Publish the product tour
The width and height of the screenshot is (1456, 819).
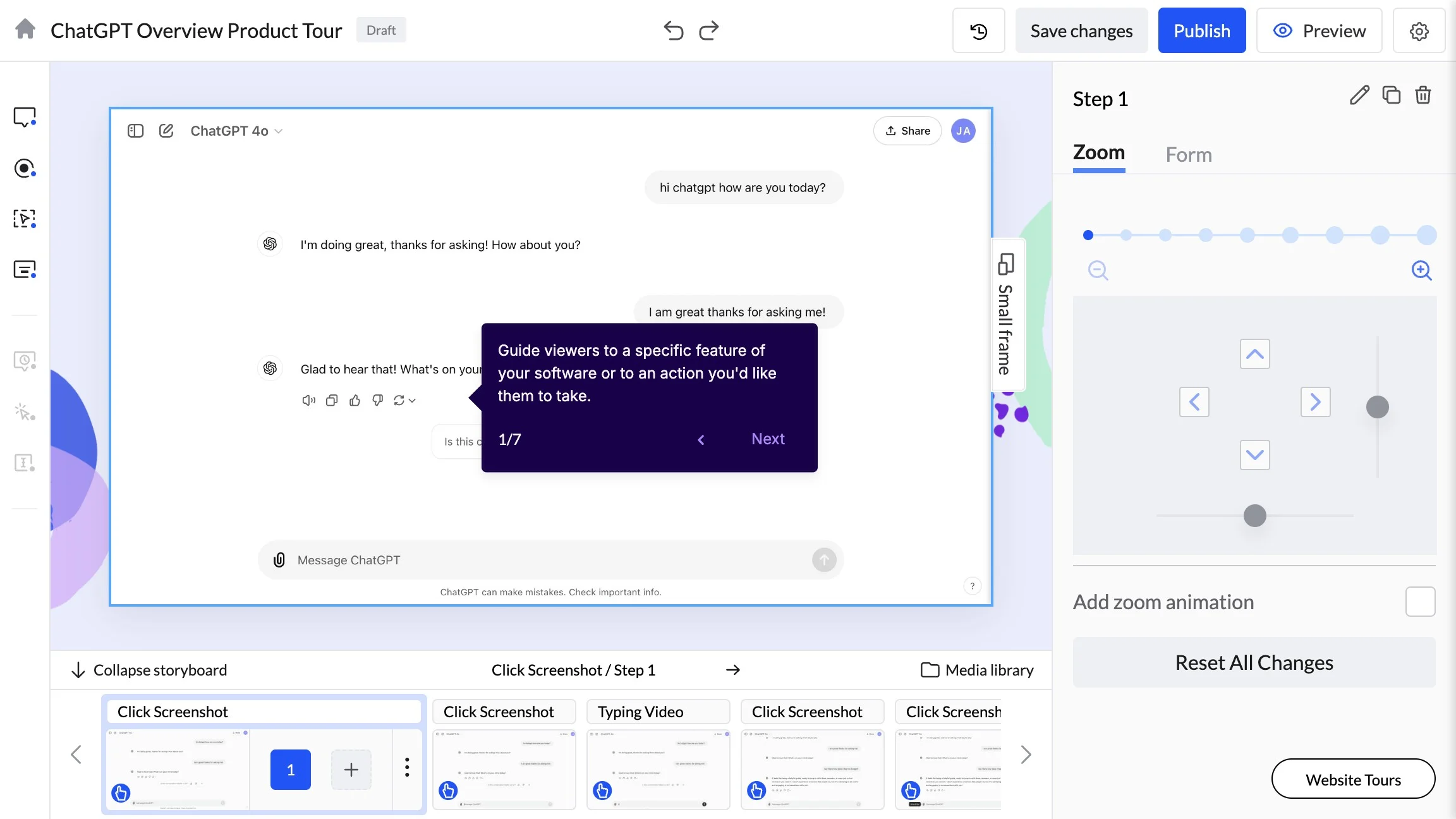tap(1202, 30)
